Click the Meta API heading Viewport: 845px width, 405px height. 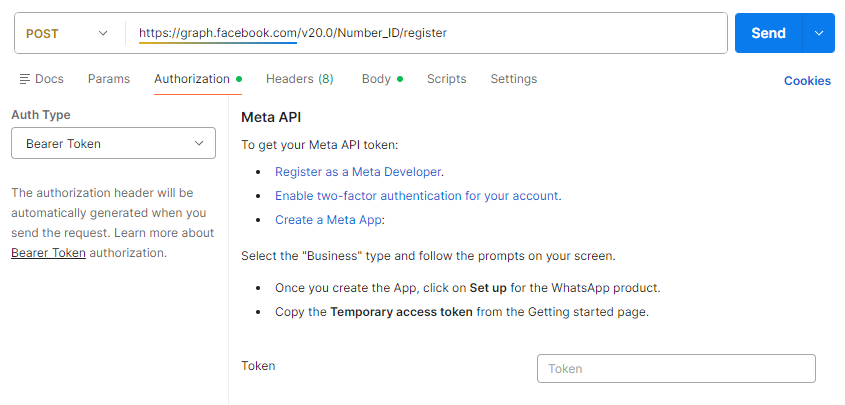pos(271,117)
